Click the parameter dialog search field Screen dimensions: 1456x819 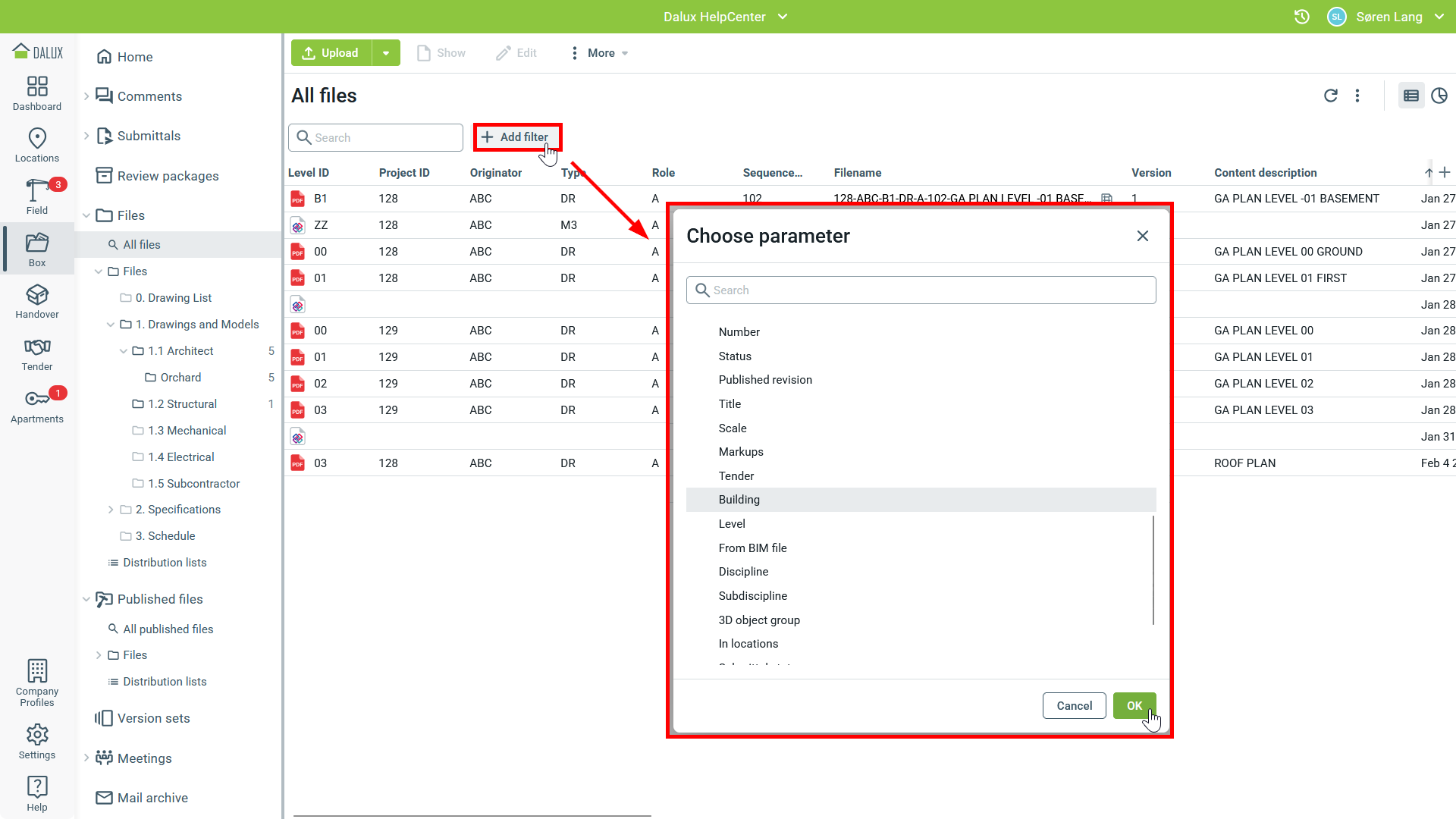click(x=921, y=290)
